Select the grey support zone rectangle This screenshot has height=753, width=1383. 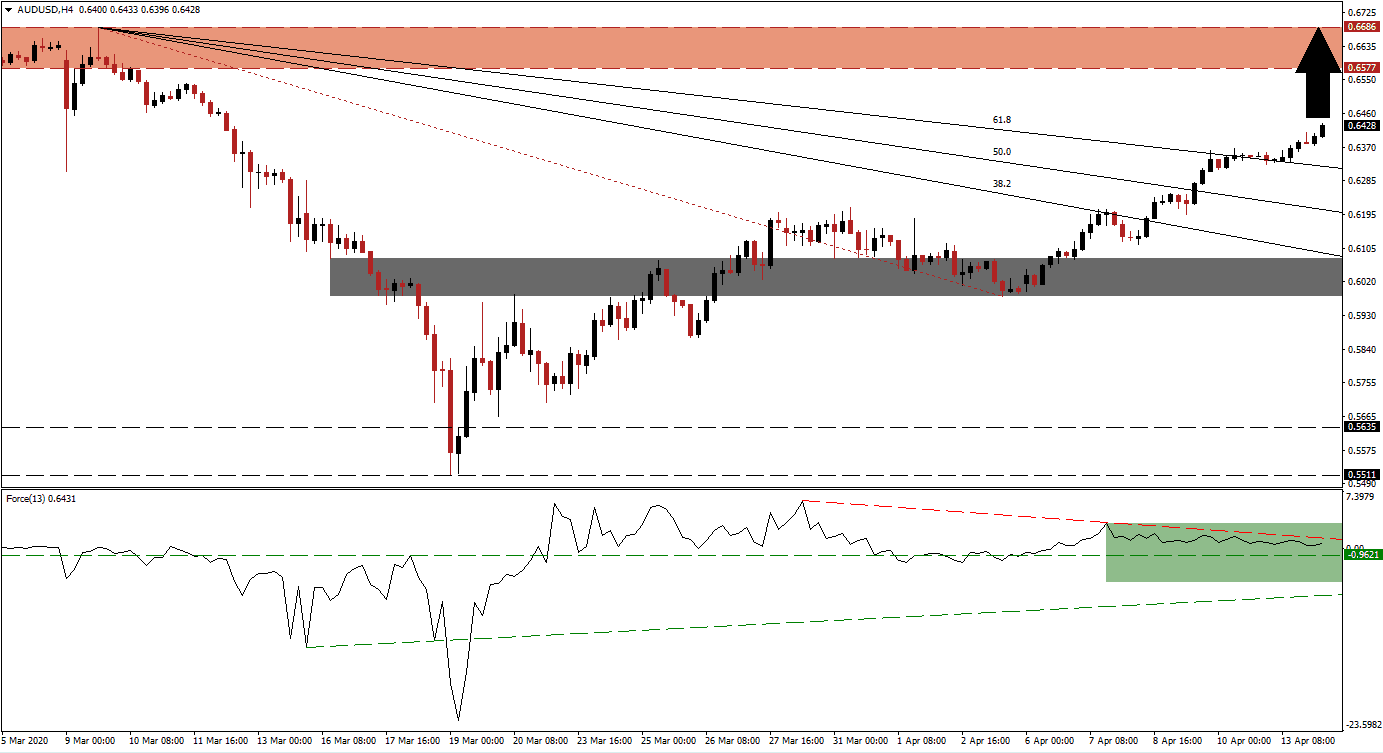point(835,277)
